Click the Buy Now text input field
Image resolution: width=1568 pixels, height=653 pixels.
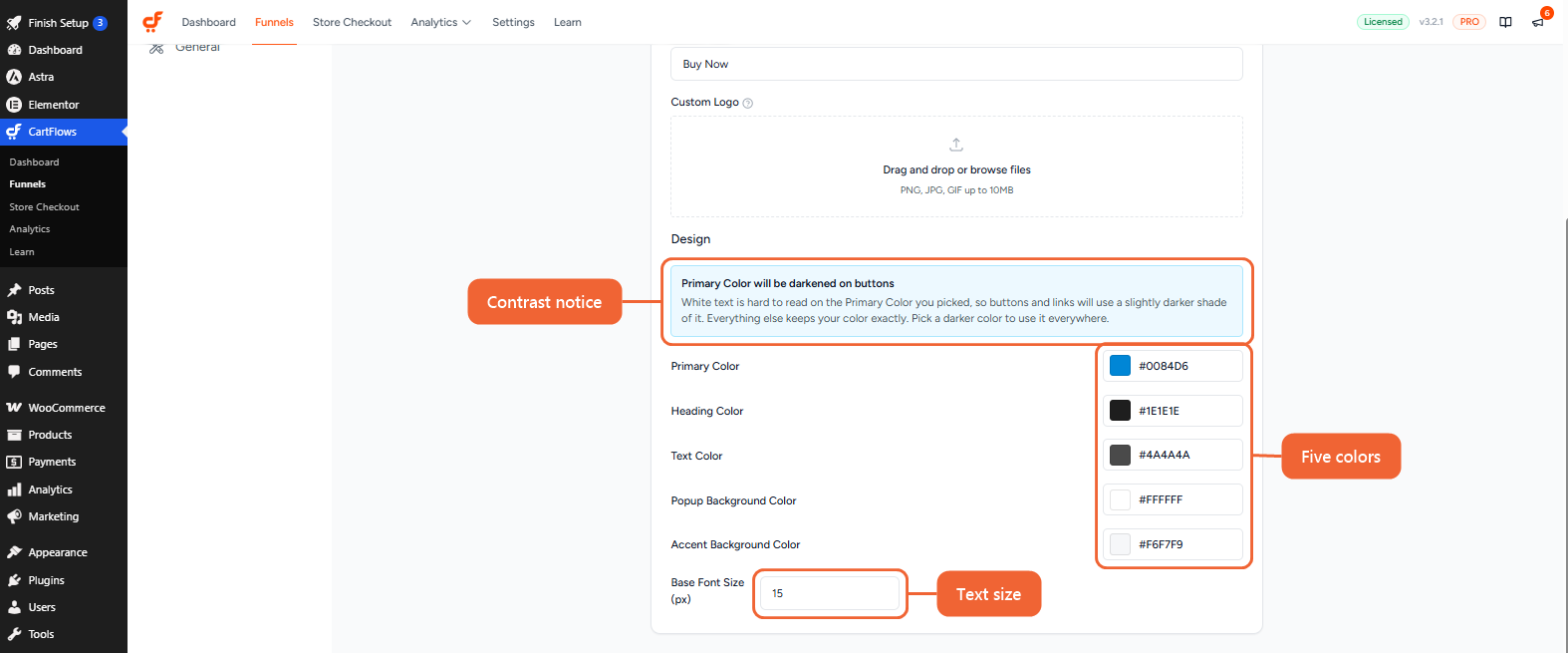tap(956, 64)
